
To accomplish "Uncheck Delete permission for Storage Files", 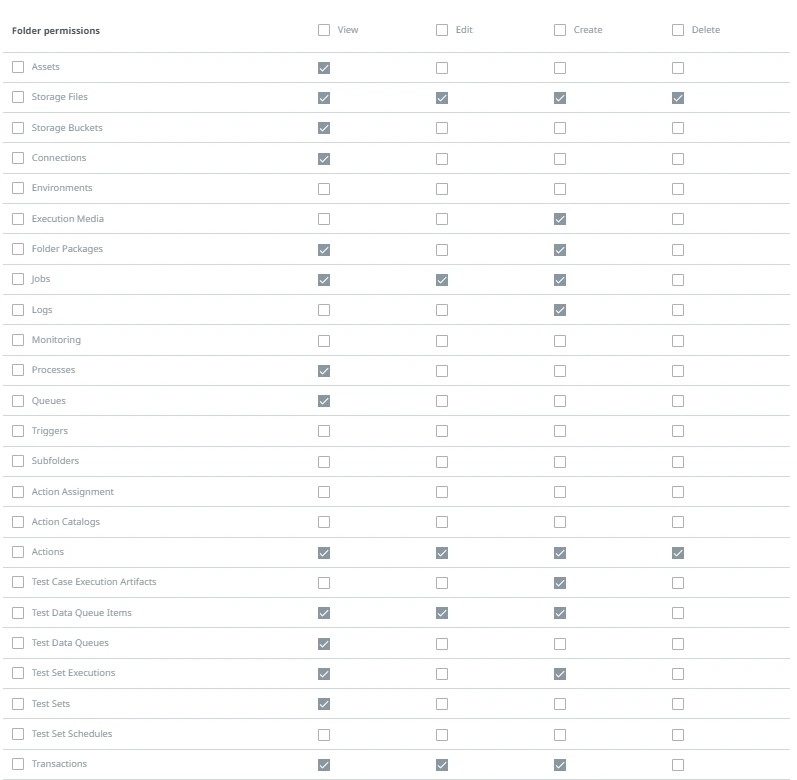I will [x=678, y=98].
